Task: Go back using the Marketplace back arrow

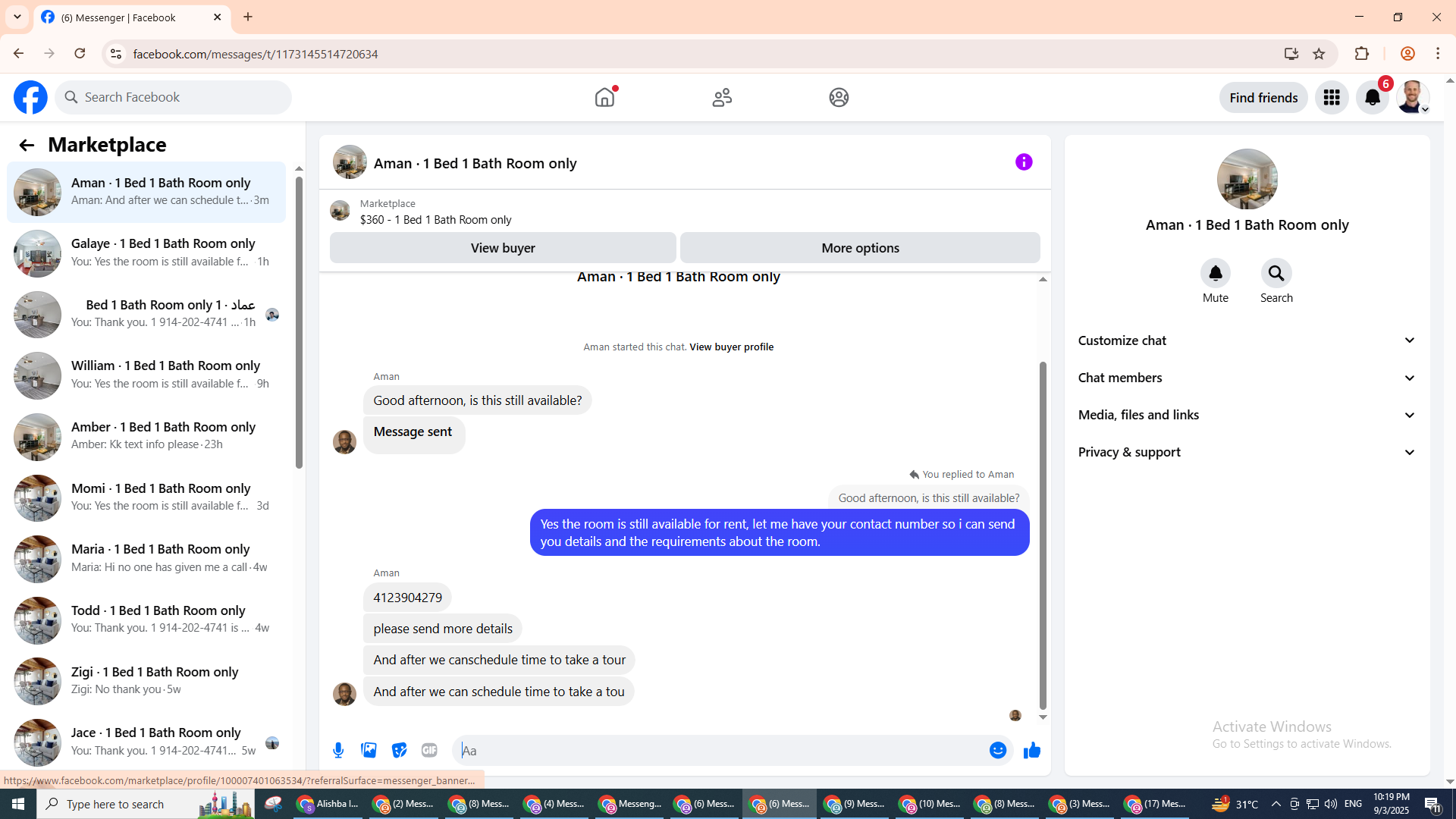Action: pyautogui.click(x=27, y=145)
